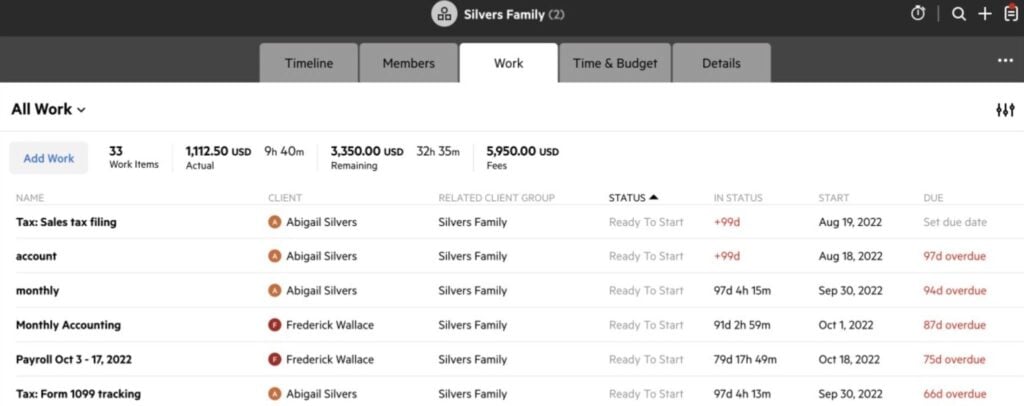Click Ready To Start status for Monthly Accounting
Image resolution: width=1024 pixels, height=406 pixels.
click(646, 325)
